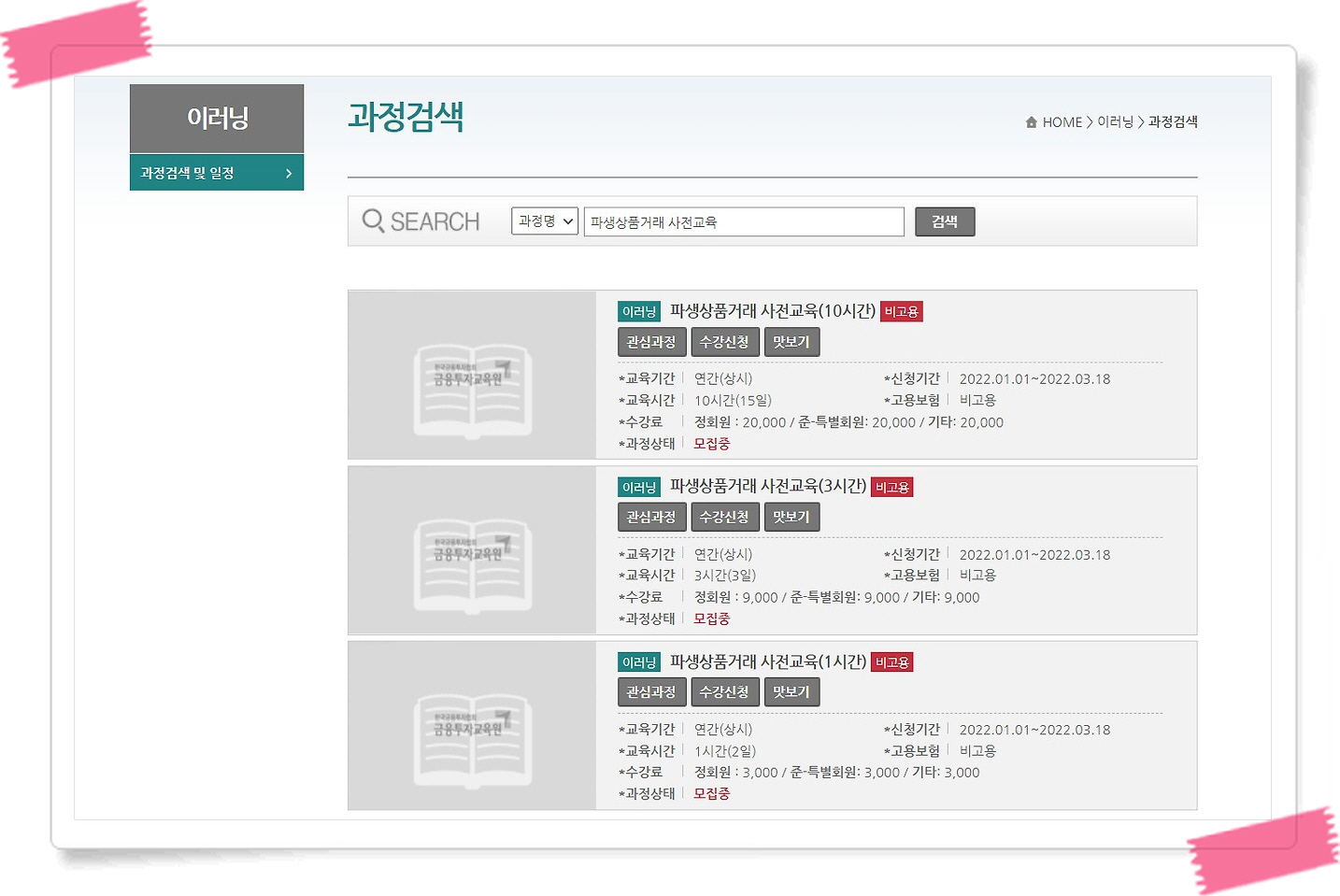Click the 과정검색 page heading
This screenshot has height=896, width=1340.
(x=406, y=117)
